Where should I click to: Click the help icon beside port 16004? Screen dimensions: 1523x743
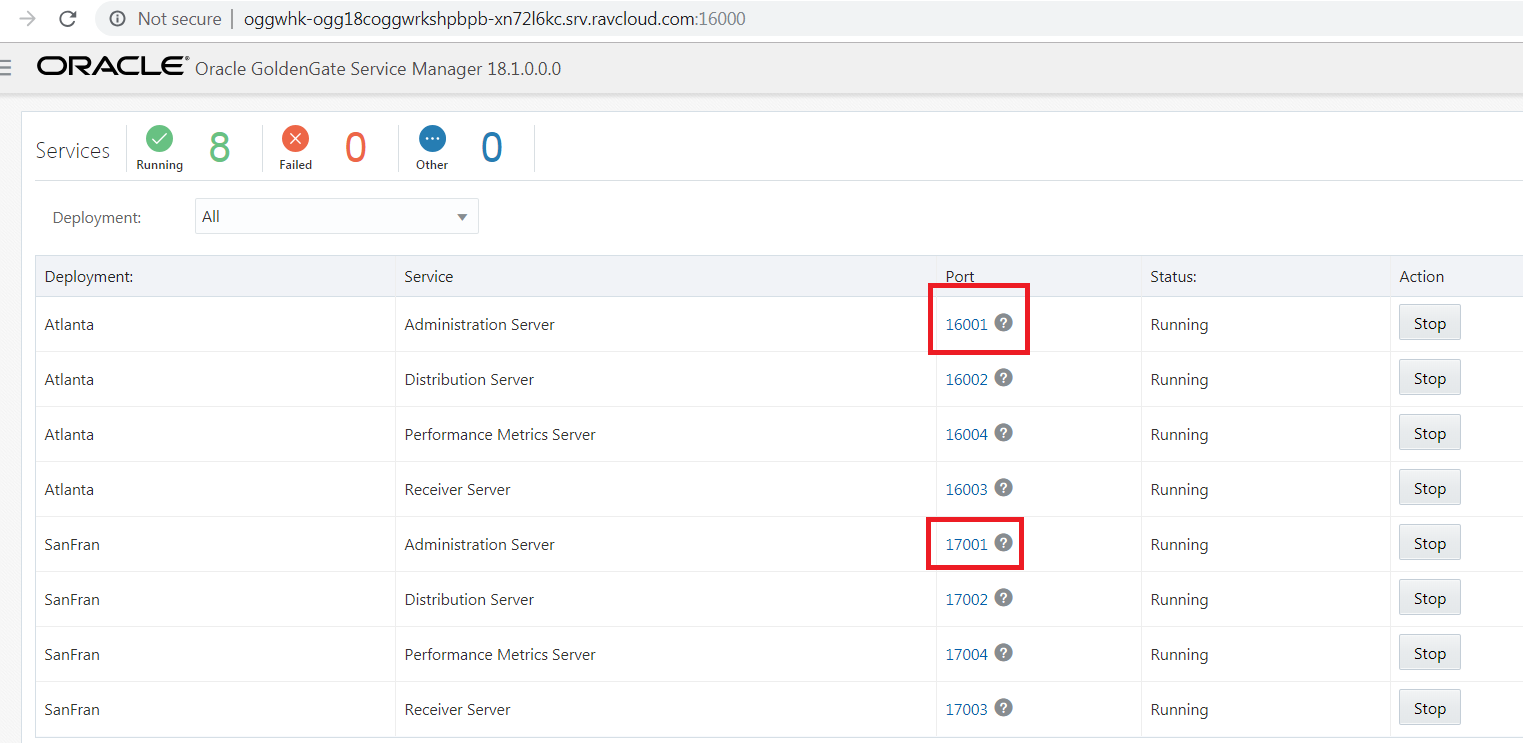point(1004,433)
